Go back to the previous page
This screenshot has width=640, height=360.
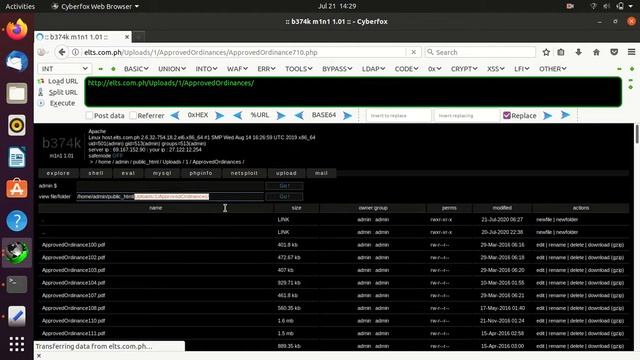pyautogui.click(x=62, y=52)
